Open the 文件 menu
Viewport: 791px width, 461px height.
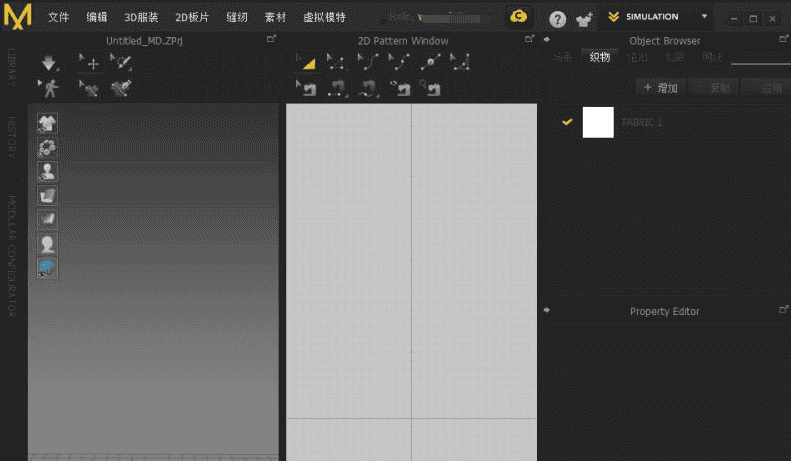click(x=59, y=18)
